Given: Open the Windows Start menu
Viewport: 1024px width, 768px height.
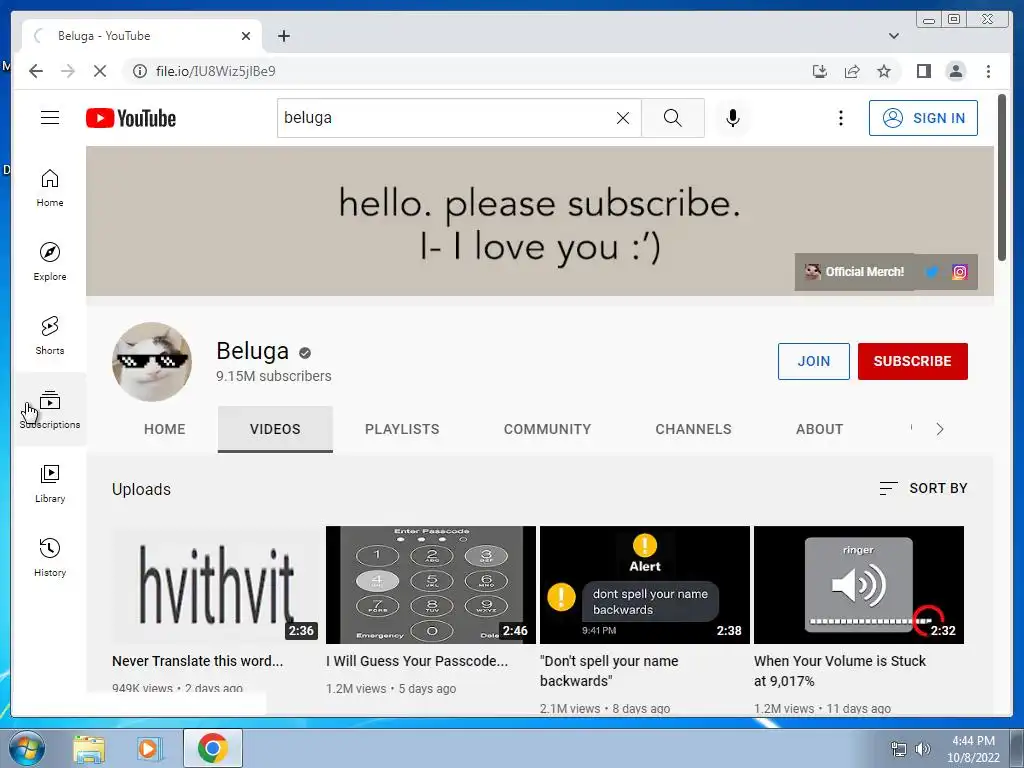Looking at the screenshot, I should click(27, 748).
